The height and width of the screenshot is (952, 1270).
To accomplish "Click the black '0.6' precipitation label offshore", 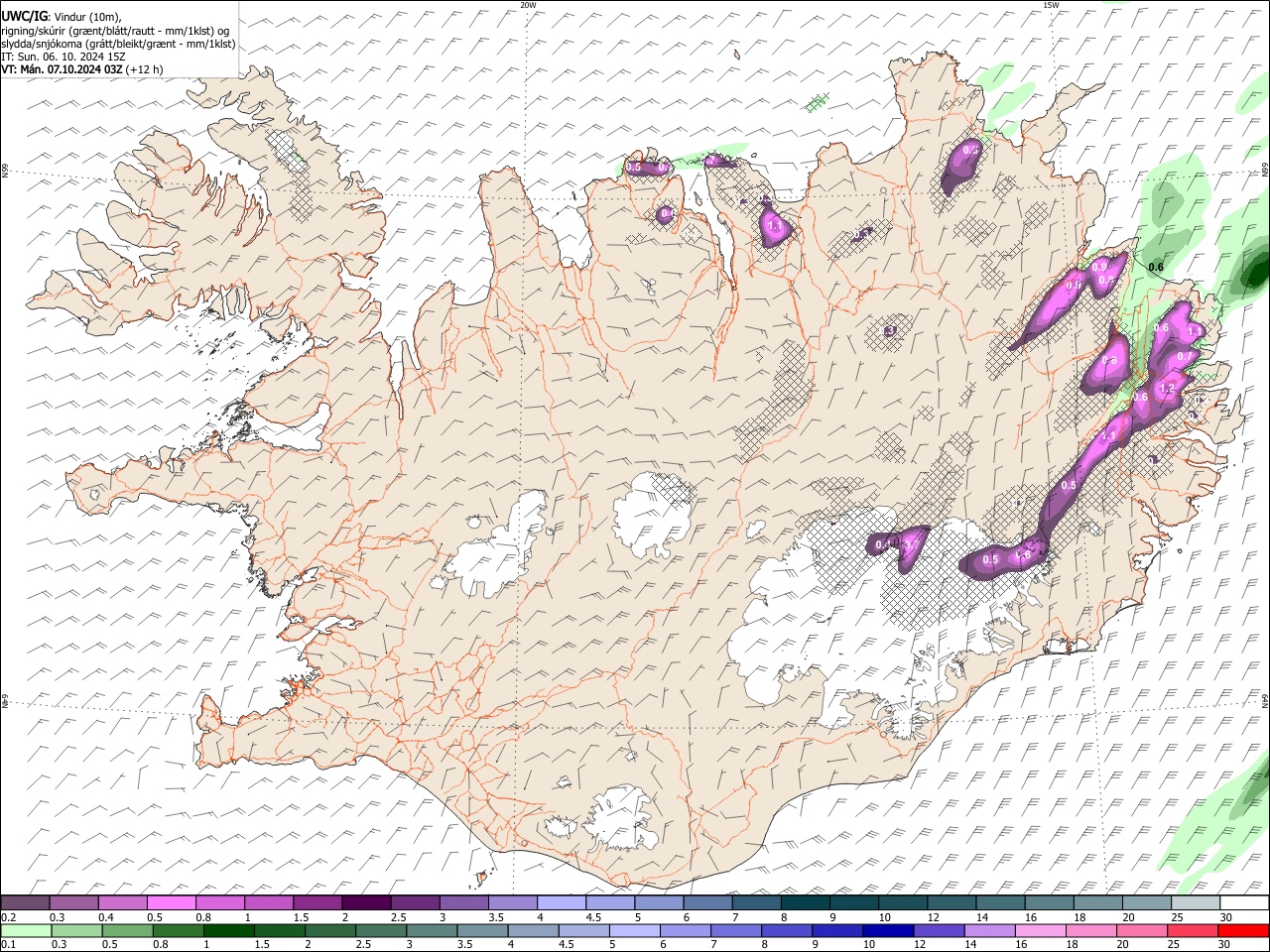I will (x=1156, y=267).
